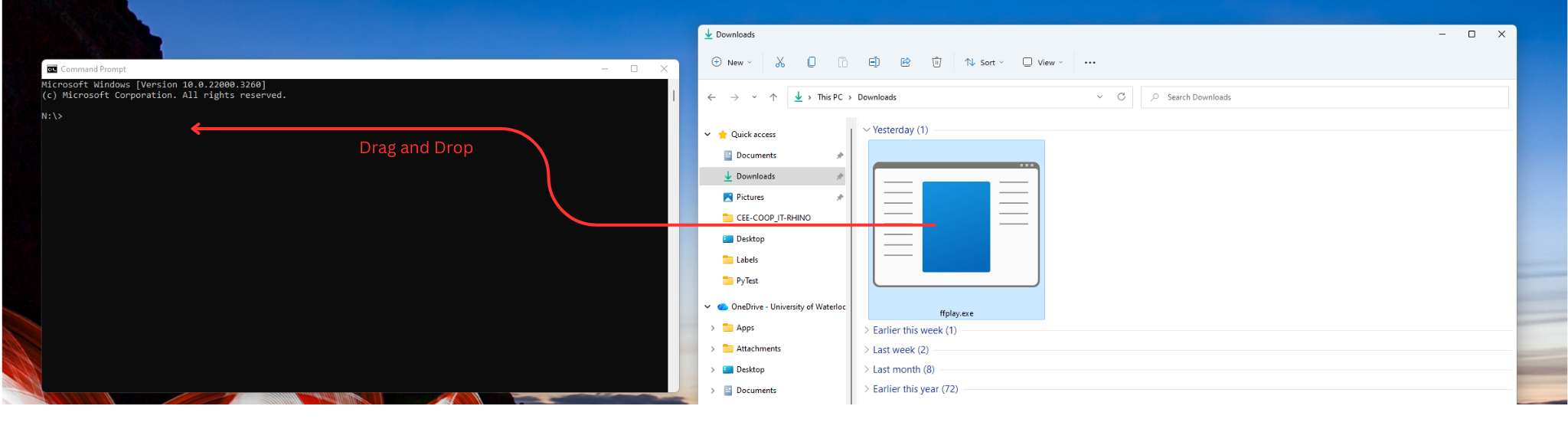1568x442 pixels.
Task: Expand the Earlier this year (72) group
Action: pos(867,389)
